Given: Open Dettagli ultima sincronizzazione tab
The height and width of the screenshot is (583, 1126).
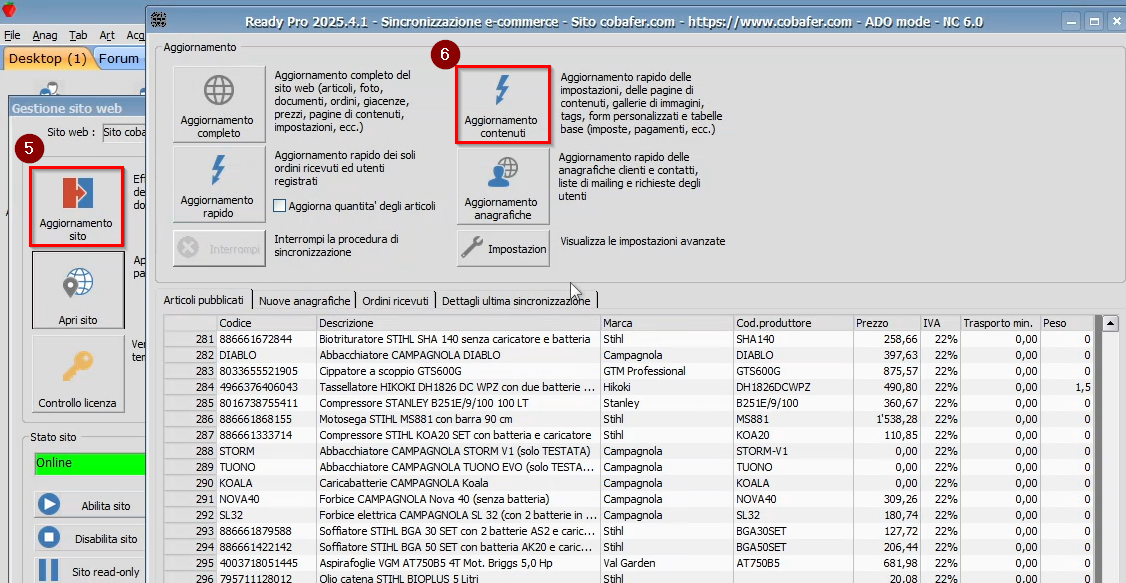Looking at the screenshot, I should [516, 301].
